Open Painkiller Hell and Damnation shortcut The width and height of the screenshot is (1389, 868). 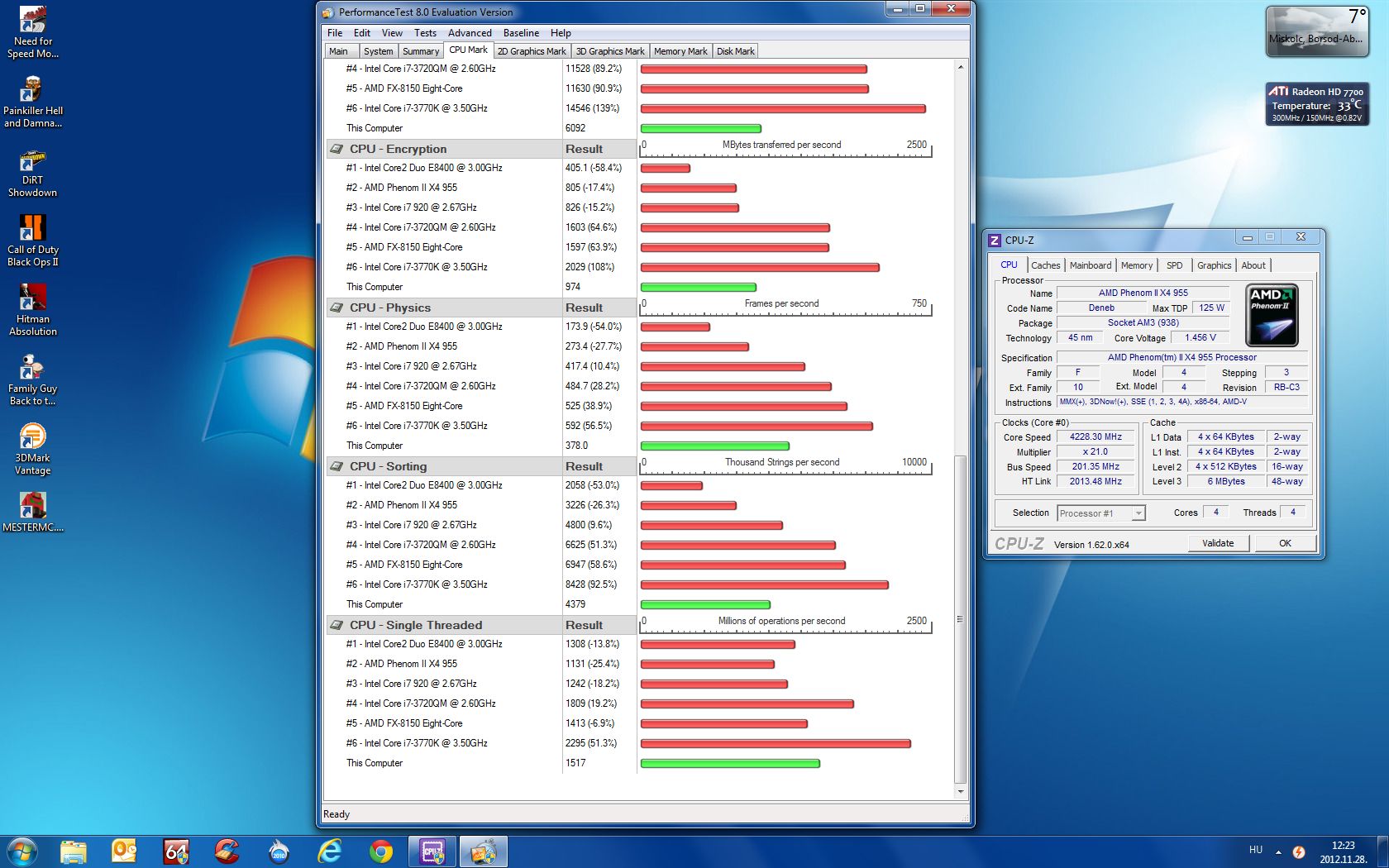(x=32, y=103)
